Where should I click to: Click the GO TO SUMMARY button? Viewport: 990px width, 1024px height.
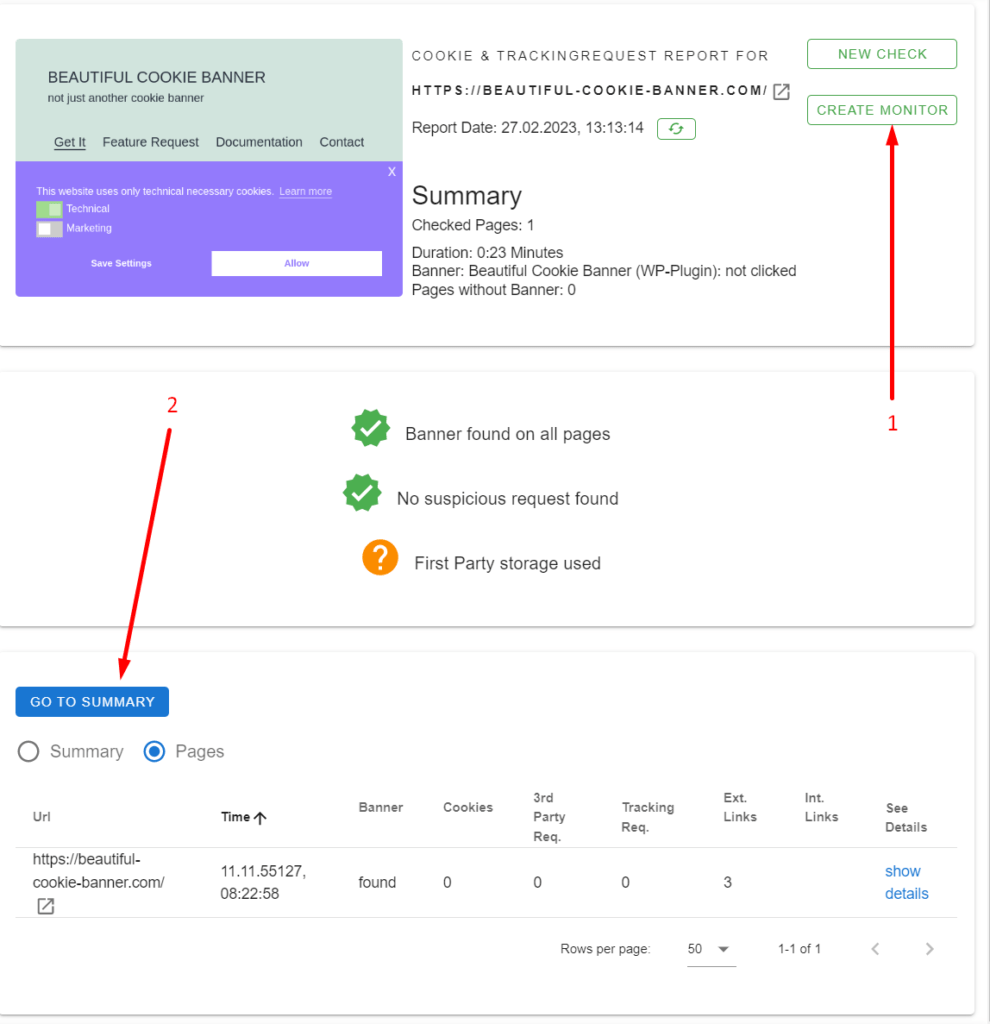(x=92, y=702)
